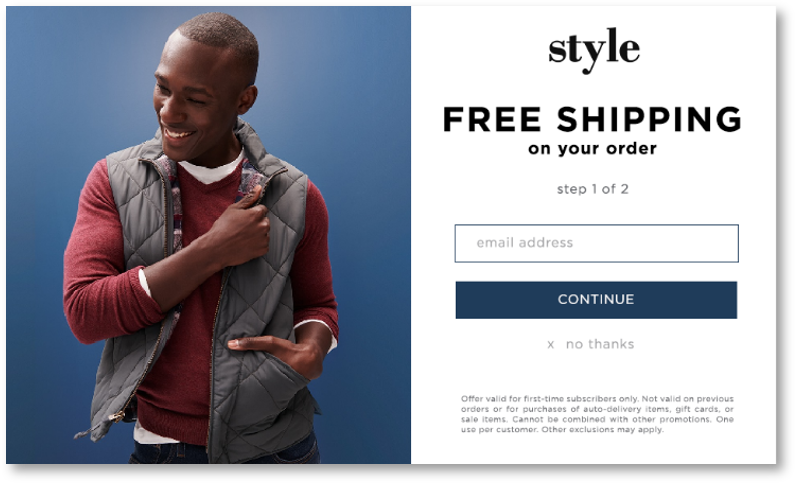Click the x icon beside no thanks

click(550, 345)
